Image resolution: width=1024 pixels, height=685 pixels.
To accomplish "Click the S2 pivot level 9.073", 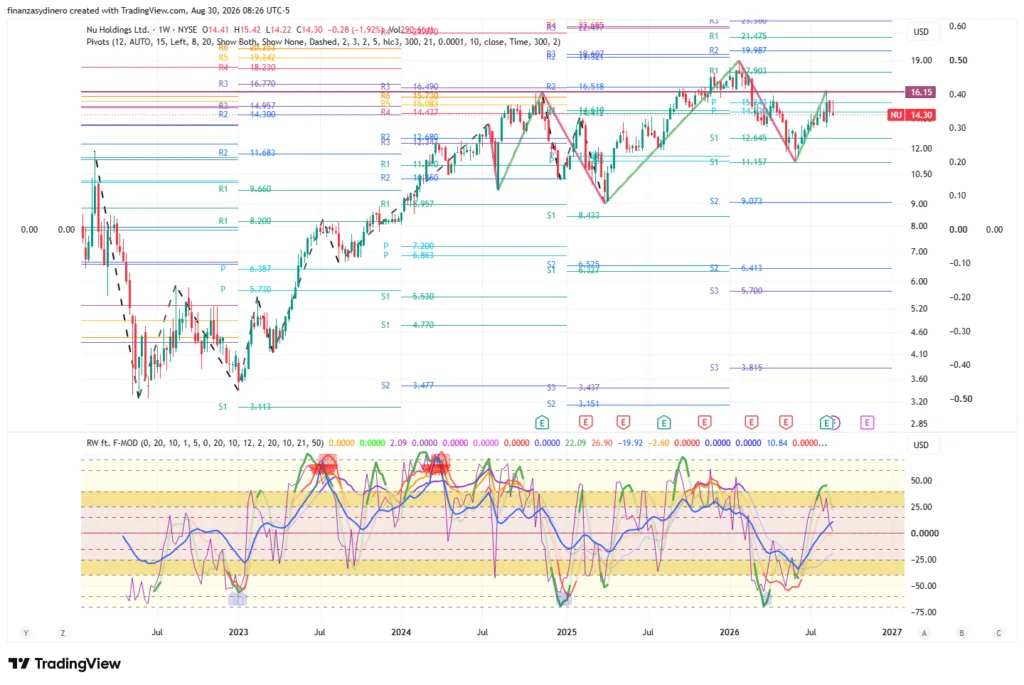I will 752,201.
